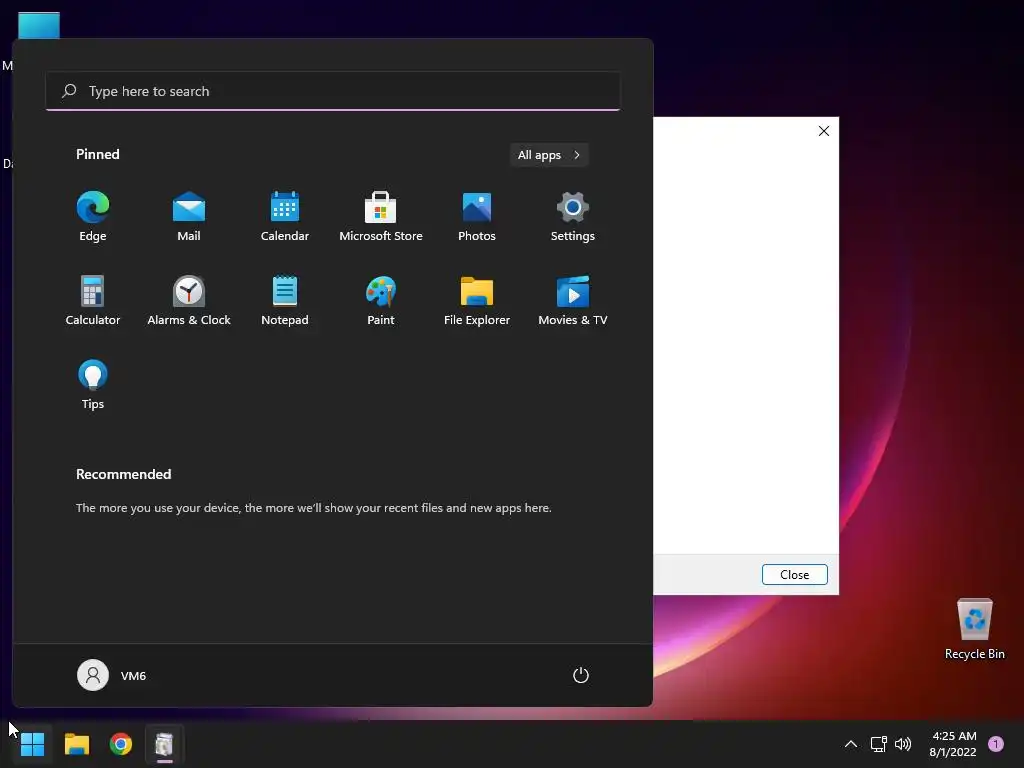Launch the Mail app
The width and height of the screenshot is (1024, 768).
click(x=189, y=217)
